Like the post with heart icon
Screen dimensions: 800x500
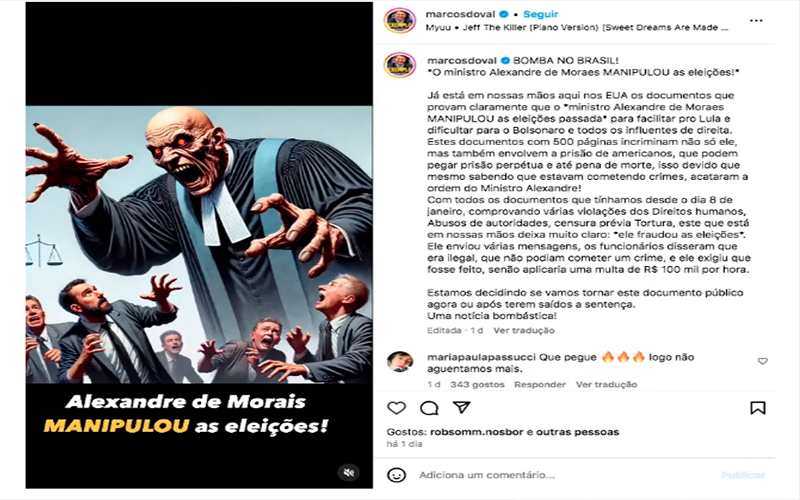click(x=396, y=408)
